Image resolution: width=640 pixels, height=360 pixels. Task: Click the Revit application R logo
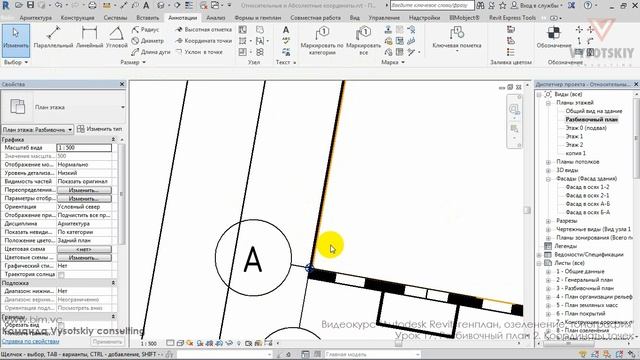6,6
